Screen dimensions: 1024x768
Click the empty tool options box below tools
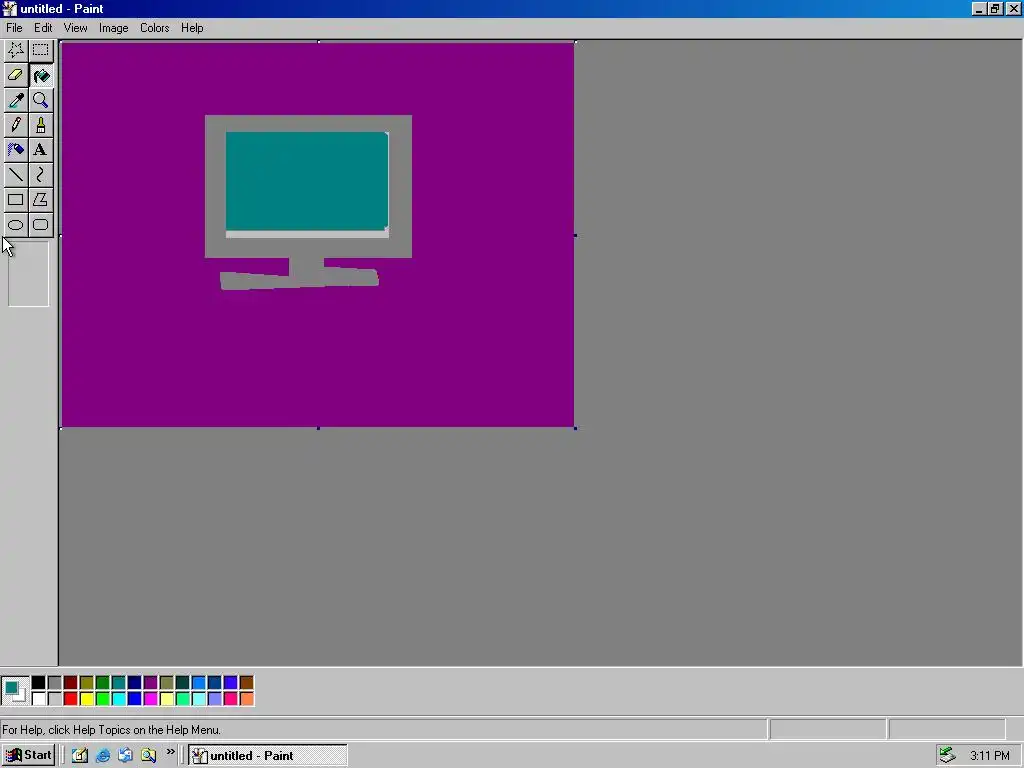(x=28, y=274)
